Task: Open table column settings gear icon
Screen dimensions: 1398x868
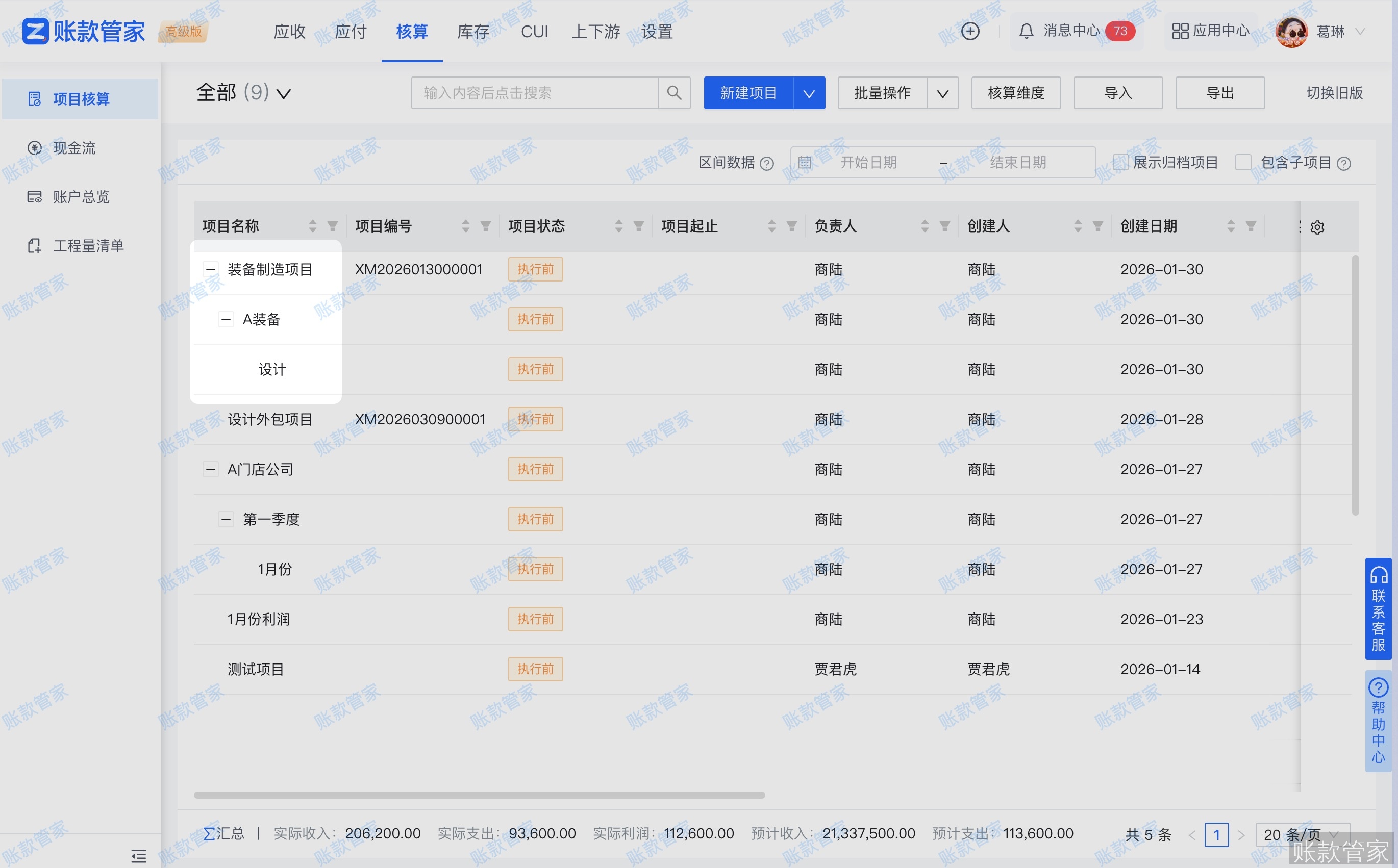Action: point(1317,227)
